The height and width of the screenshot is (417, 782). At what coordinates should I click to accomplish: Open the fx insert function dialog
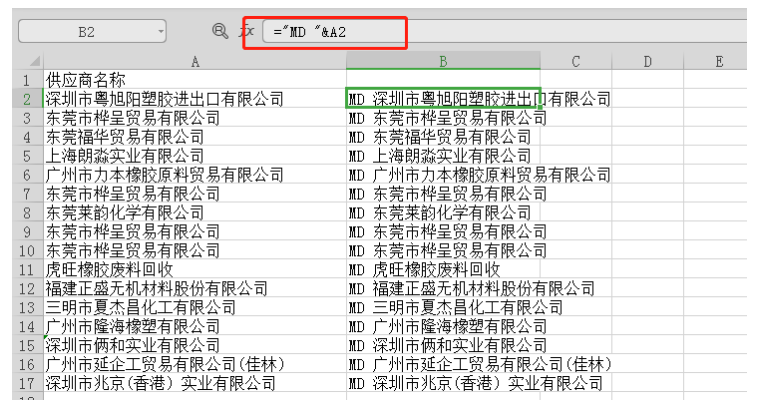(x=247, y=31)
